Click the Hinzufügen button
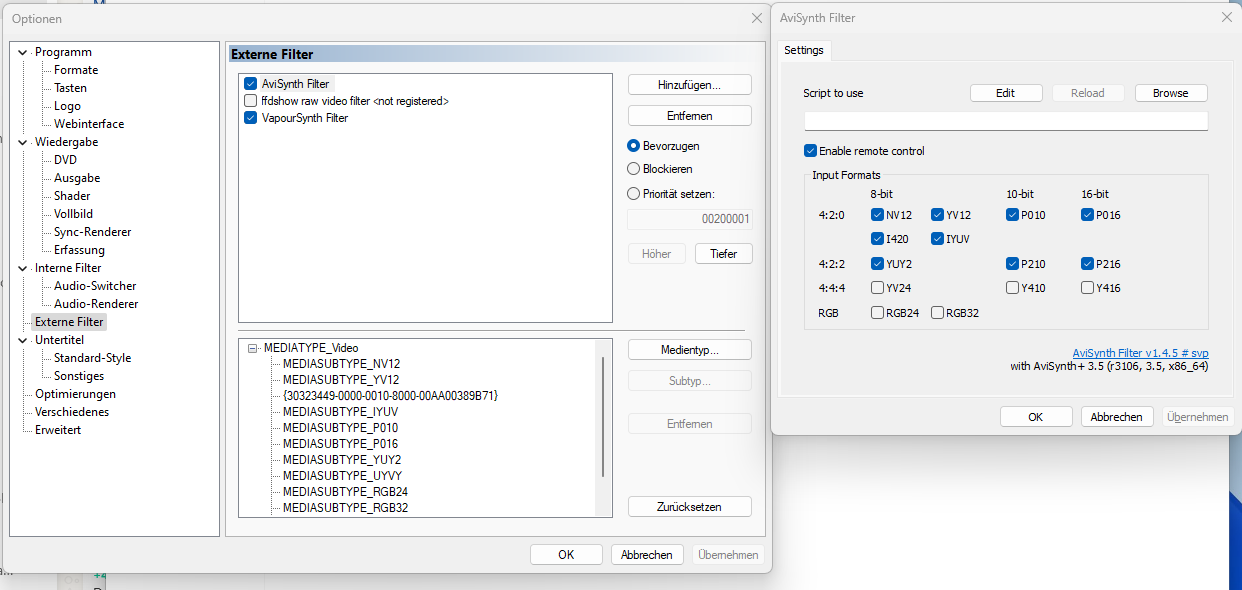The height and width of the screenshot is (590, 1242). pos(689,85)
